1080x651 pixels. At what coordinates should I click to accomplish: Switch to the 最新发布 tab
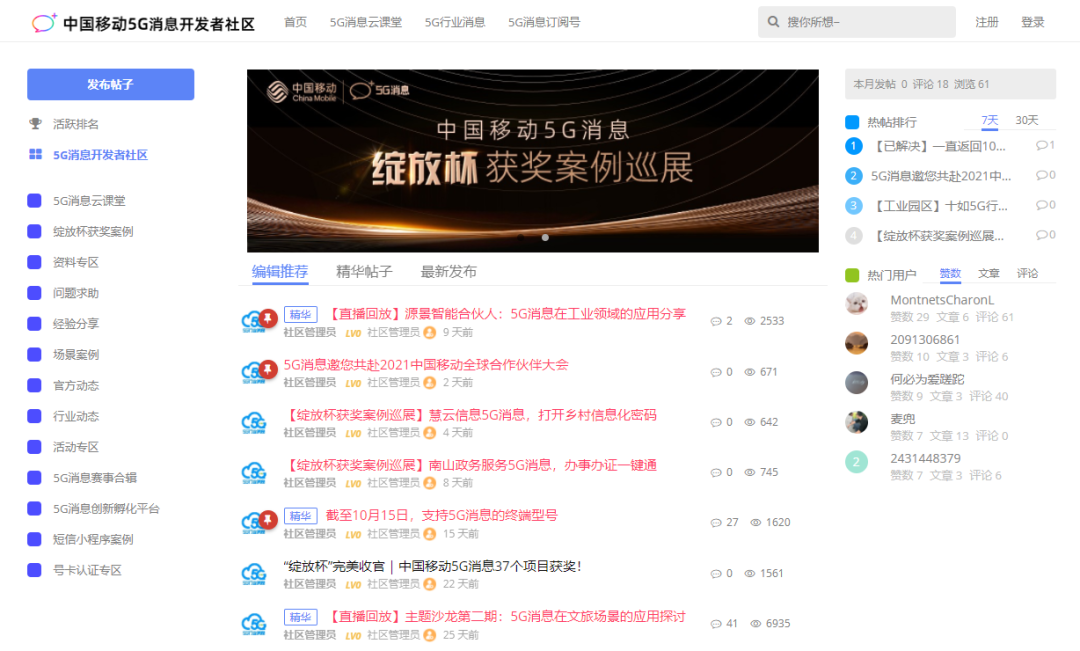point(448,271)
